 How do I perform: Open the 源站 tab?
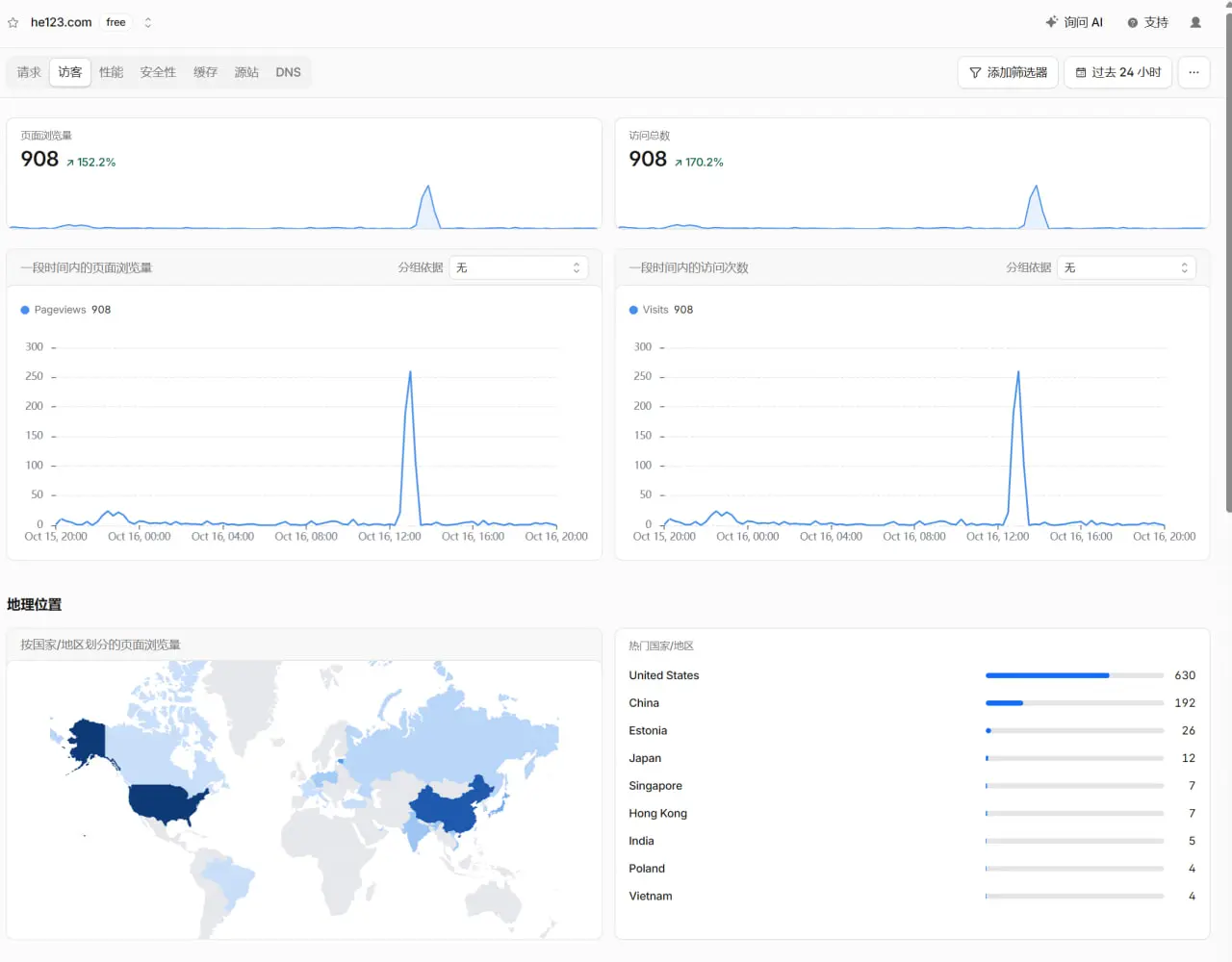click(246, 72)
